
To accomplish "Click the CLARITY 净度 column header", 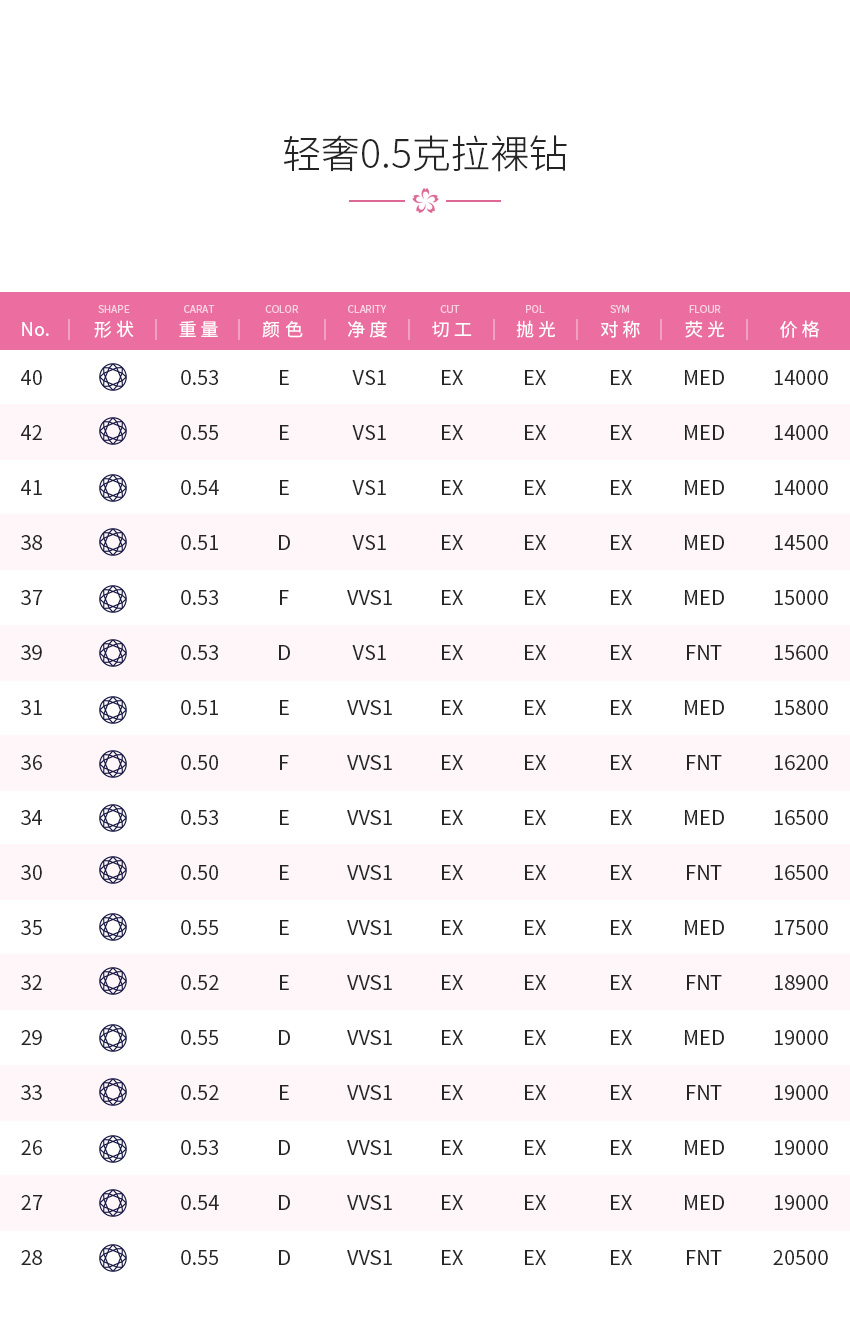I will click(367, 321).
